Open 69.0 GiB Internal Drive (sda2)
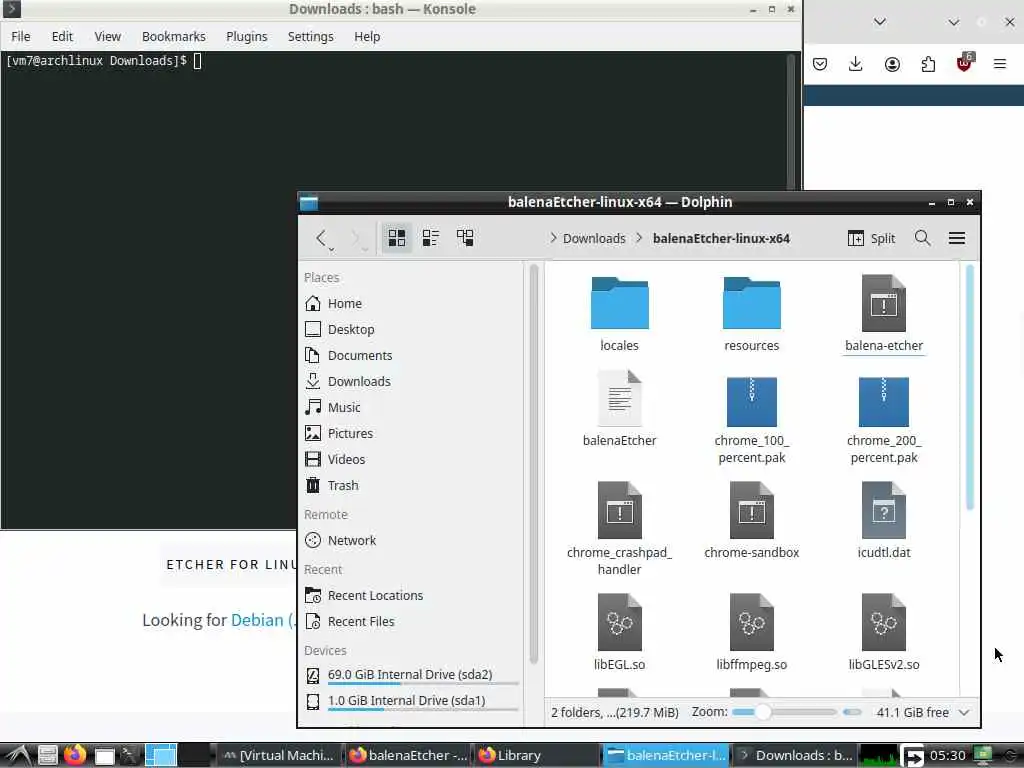1024x768 pixels. [x=411, y=675]
